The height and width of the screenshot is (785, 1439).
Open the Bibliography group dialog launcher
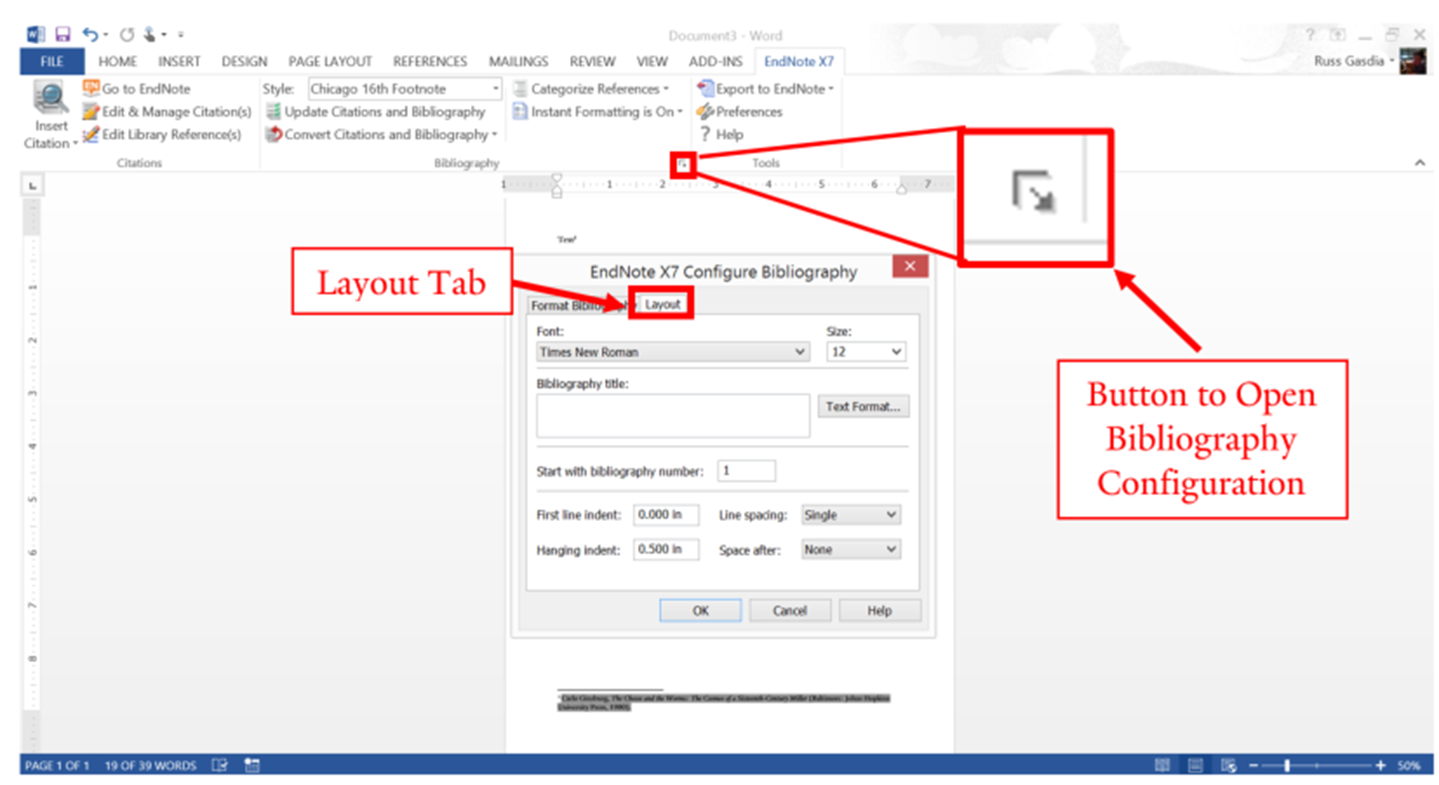point(683,163)
